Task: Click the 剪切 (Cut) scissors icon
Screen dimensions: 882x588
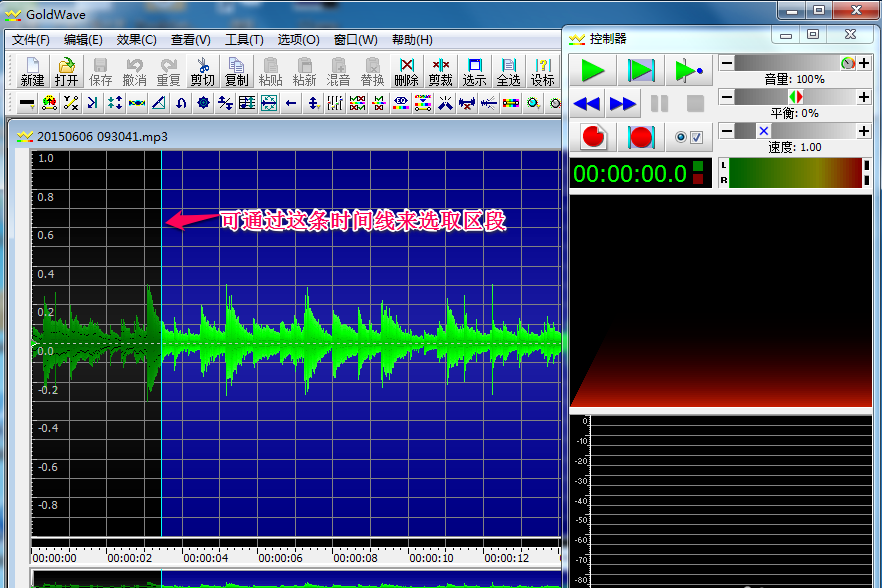Action: [x=202, y=71]
